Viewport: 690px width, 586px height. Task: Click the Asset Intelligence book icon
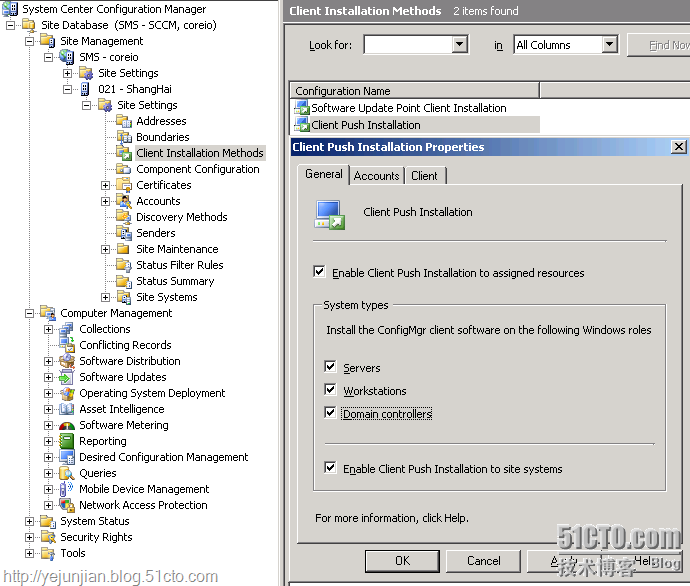click(x=67, y=409)
